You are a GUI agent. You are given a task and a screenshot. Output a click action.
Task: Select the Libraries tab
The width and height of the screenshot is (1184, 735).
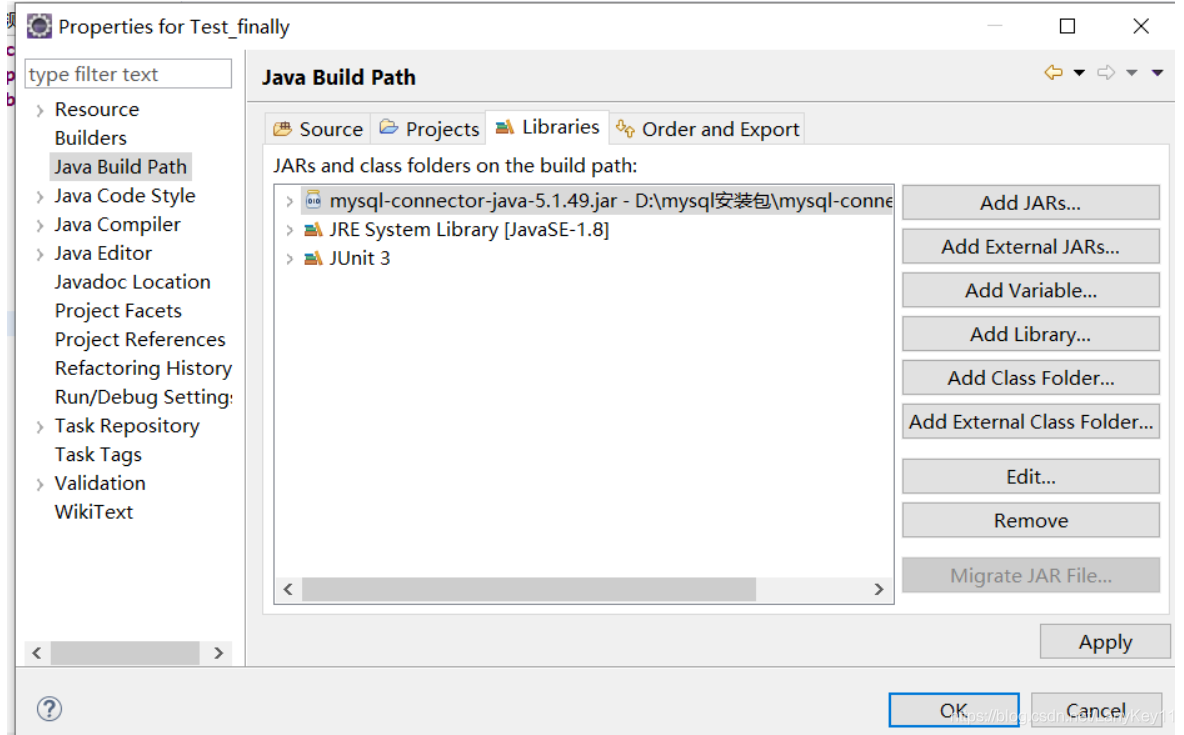(x=548, y=127)
